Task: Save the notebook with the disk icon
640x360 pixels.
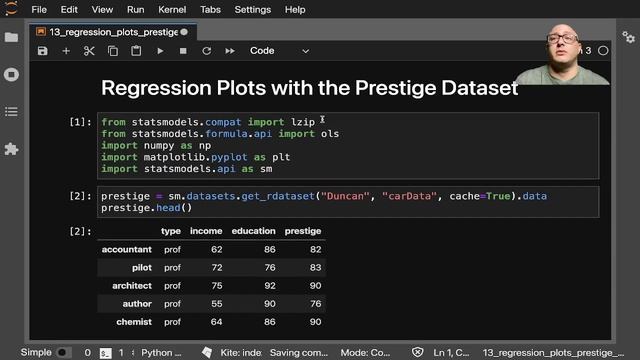Action: (x=42, y=51)
